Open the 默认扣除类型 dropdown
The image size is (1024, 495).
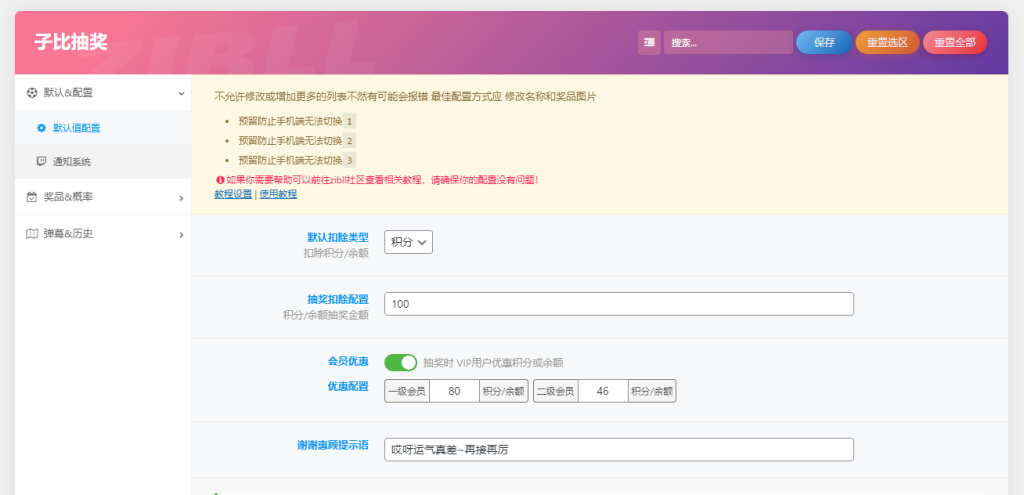pos(408,242)
